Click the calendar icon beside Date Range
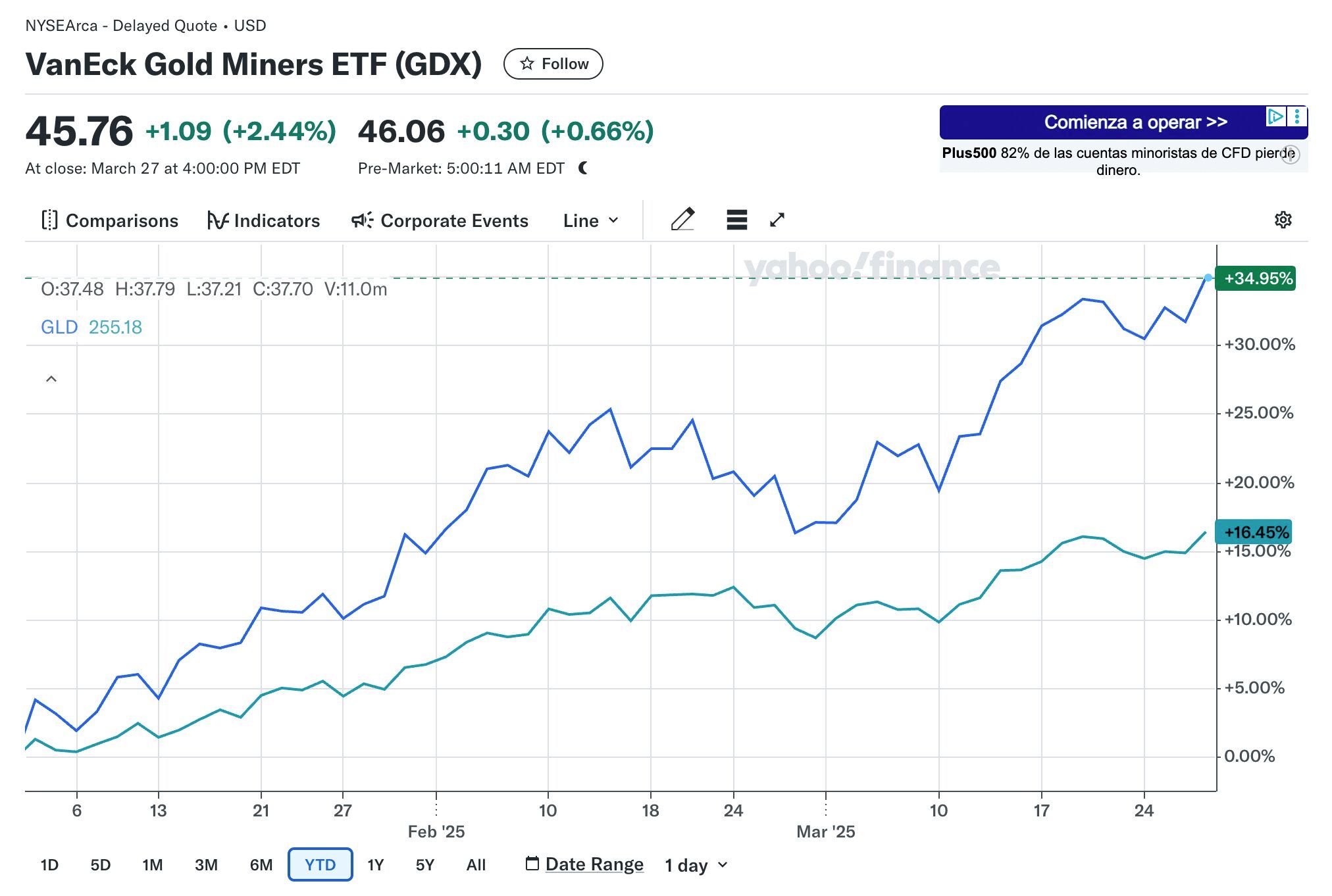 coord(532,862)
